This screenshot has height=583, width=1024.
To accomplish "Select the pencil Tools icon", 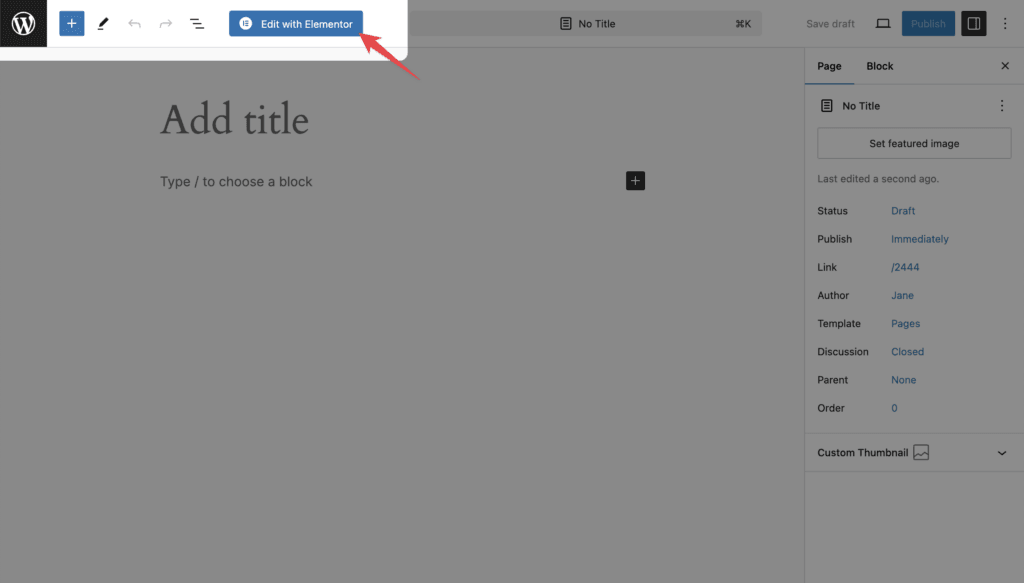I will point(103,24).
